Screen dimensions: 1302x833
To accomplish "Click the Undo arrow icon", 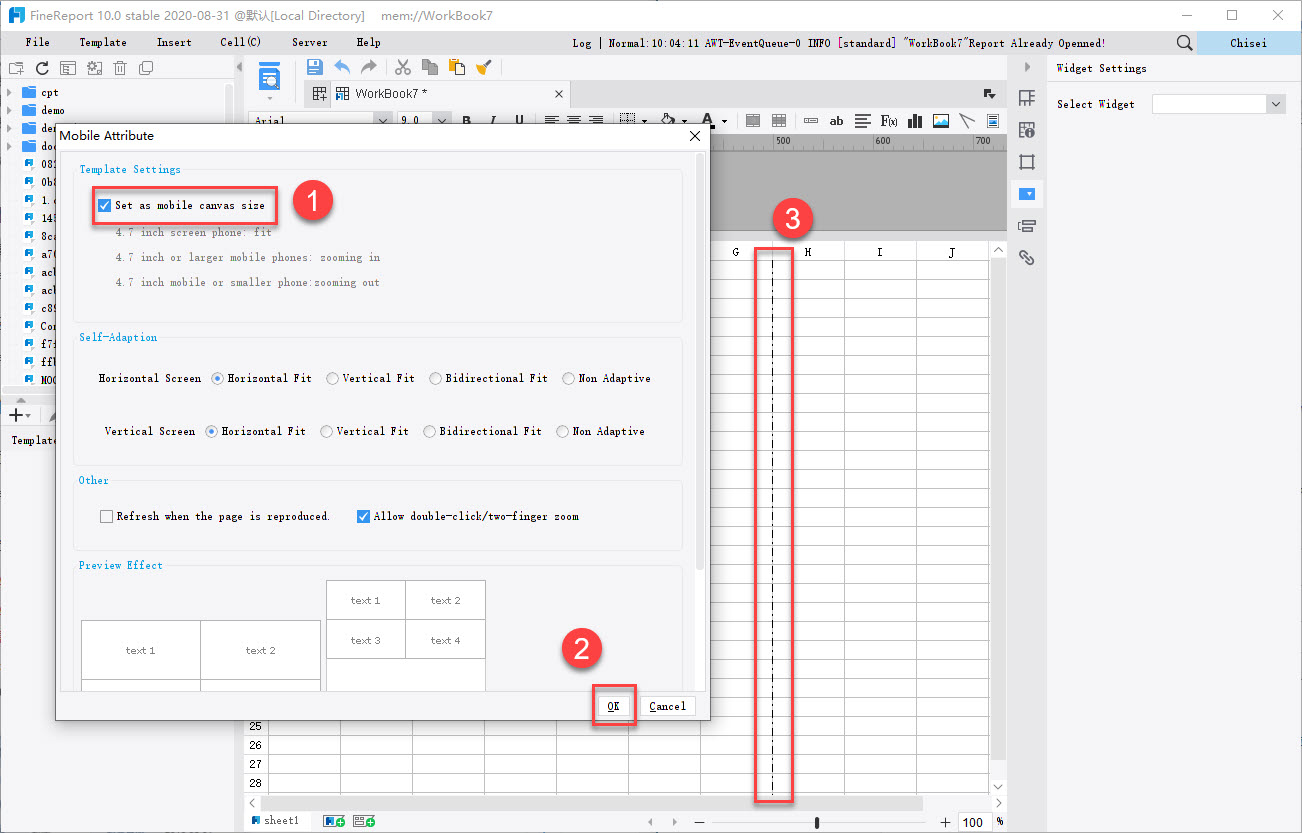I will [x=342, y=67].
